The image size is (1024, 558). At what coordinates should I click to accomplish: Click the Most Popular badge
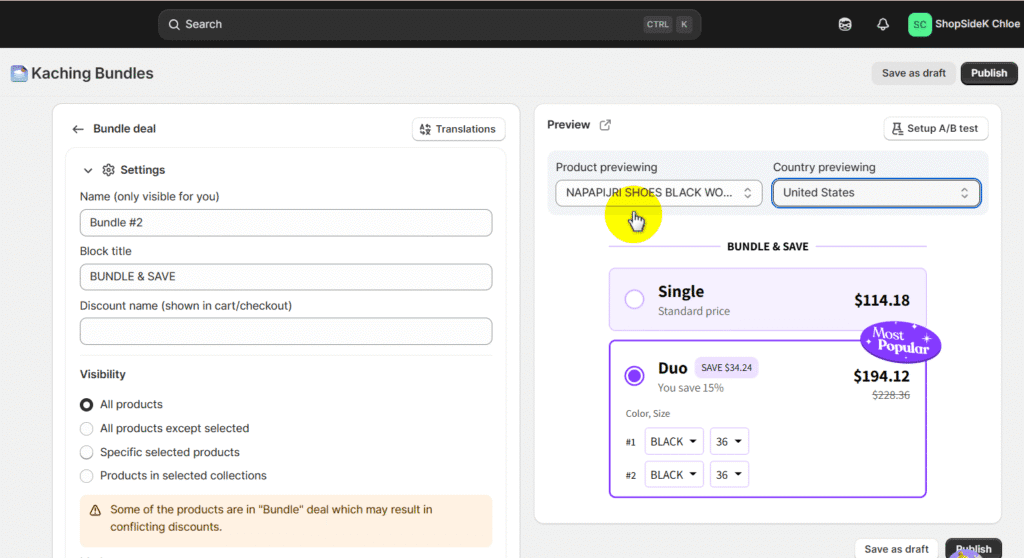(x=901, y=342)
